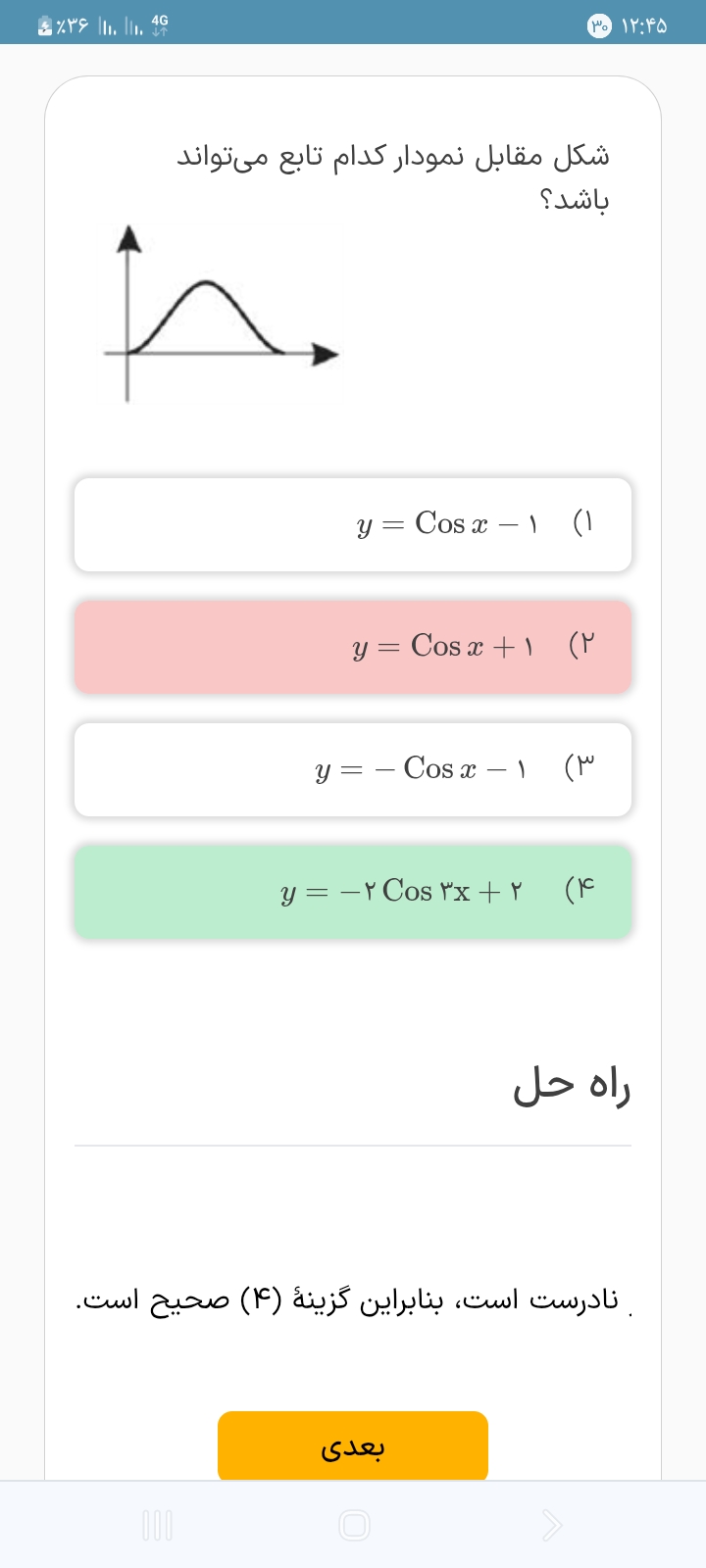Open recent apps from navigation bar

(157, 1525)
